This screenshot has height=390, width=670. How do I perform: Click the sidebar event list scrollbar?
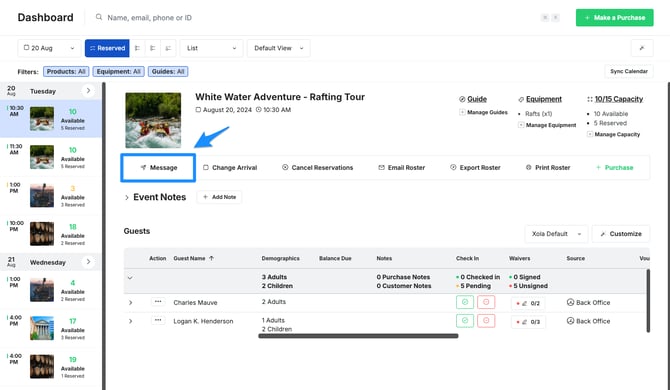103,236
